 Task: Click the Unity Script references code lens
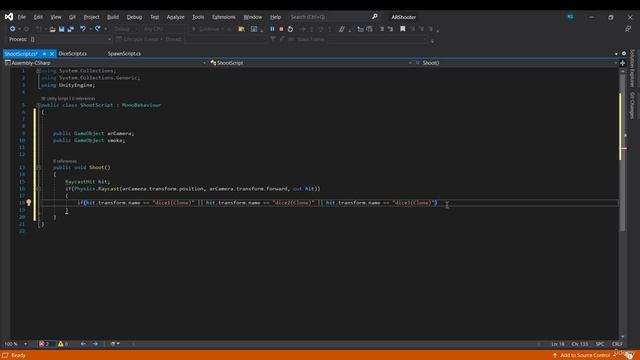point(68,99)
